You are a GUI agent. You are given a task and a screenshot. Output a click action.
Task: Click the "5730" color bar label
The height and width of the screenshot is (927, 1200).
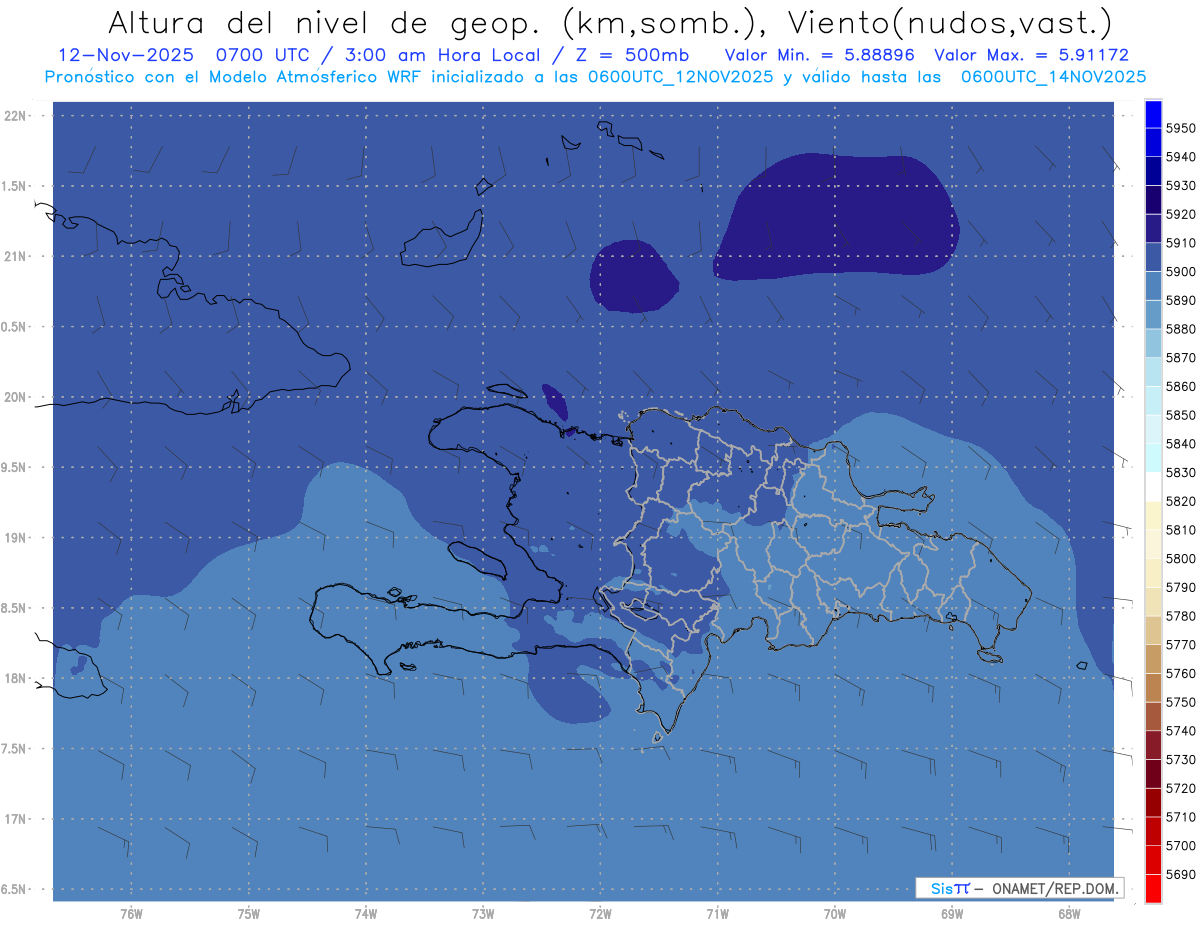point(1180,760)
